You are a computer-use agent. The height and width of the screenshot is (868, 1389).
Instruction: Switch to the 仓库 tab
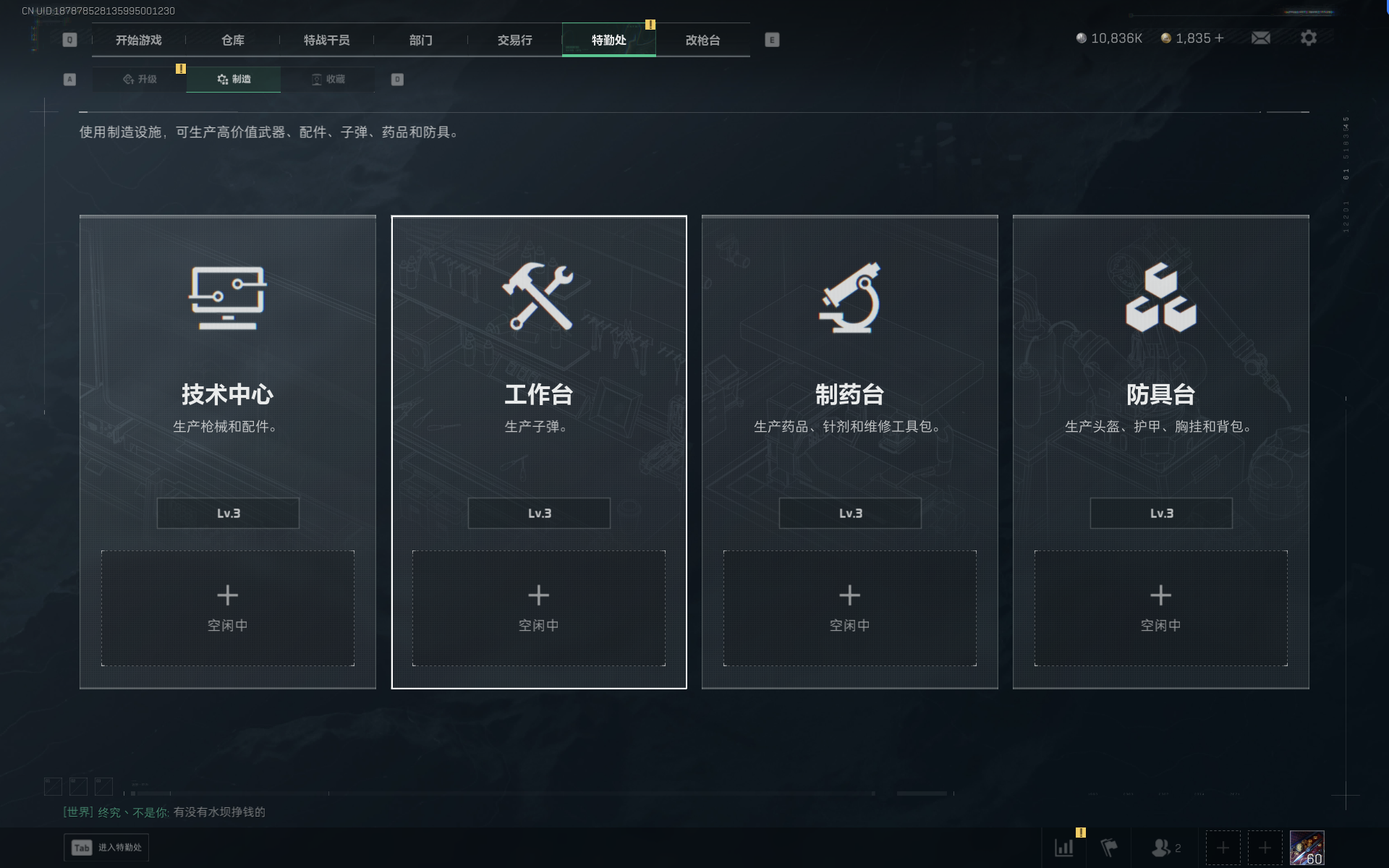coord(233,40)
